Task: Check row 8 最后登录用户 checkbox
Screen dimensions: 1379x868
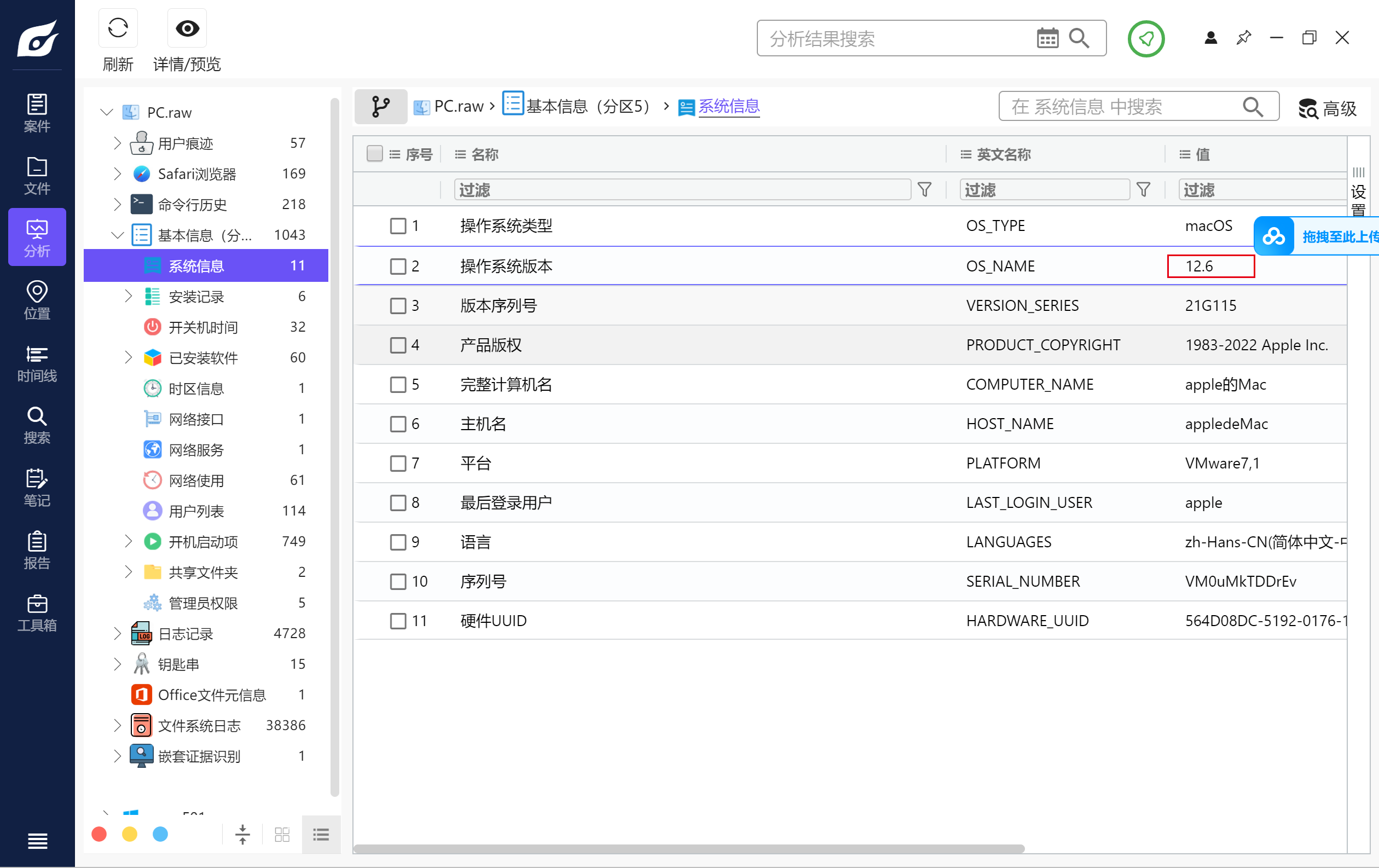Action: 398,503
